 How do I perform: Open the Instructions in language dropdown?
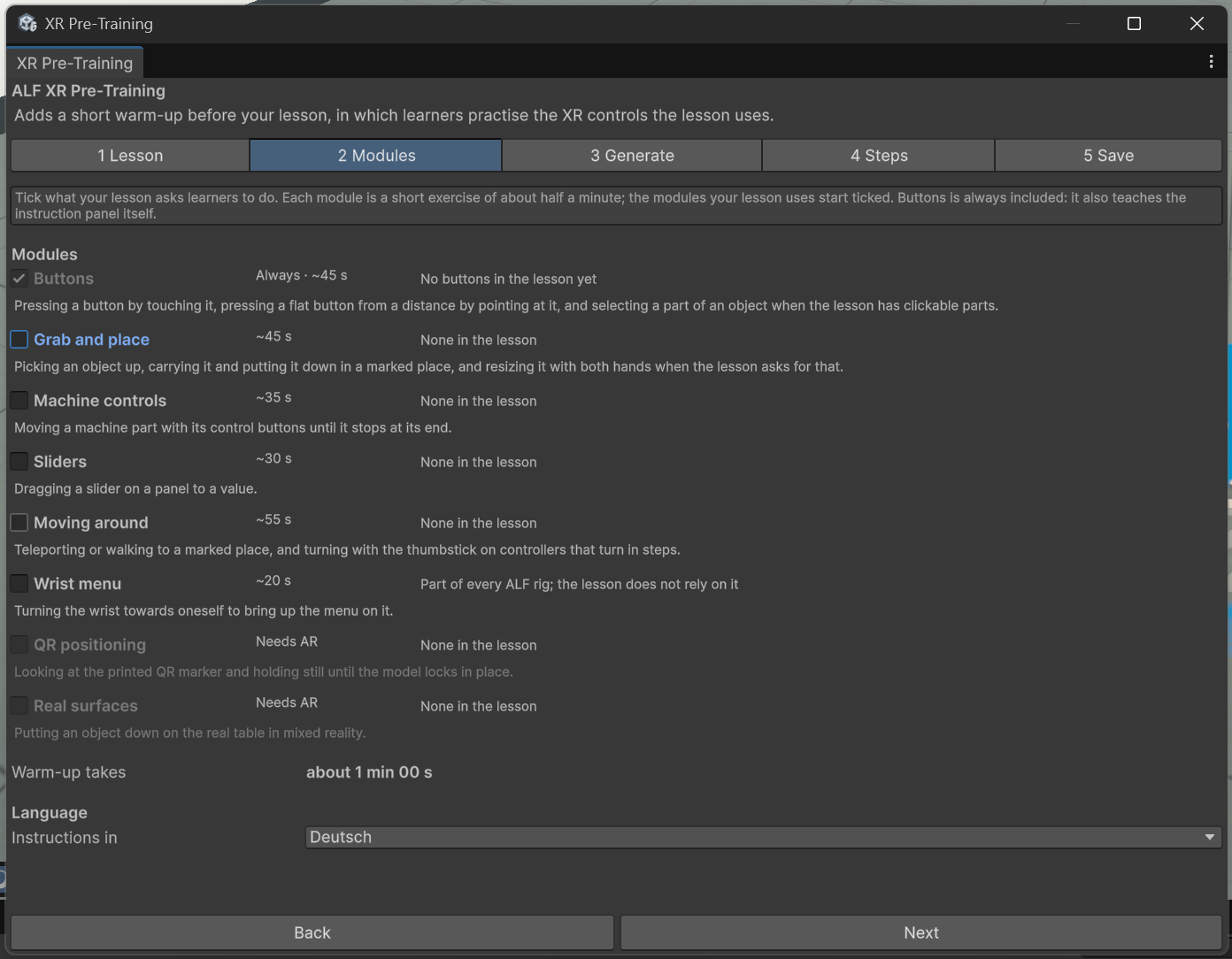pyautogui.click(x=763, y=837)
